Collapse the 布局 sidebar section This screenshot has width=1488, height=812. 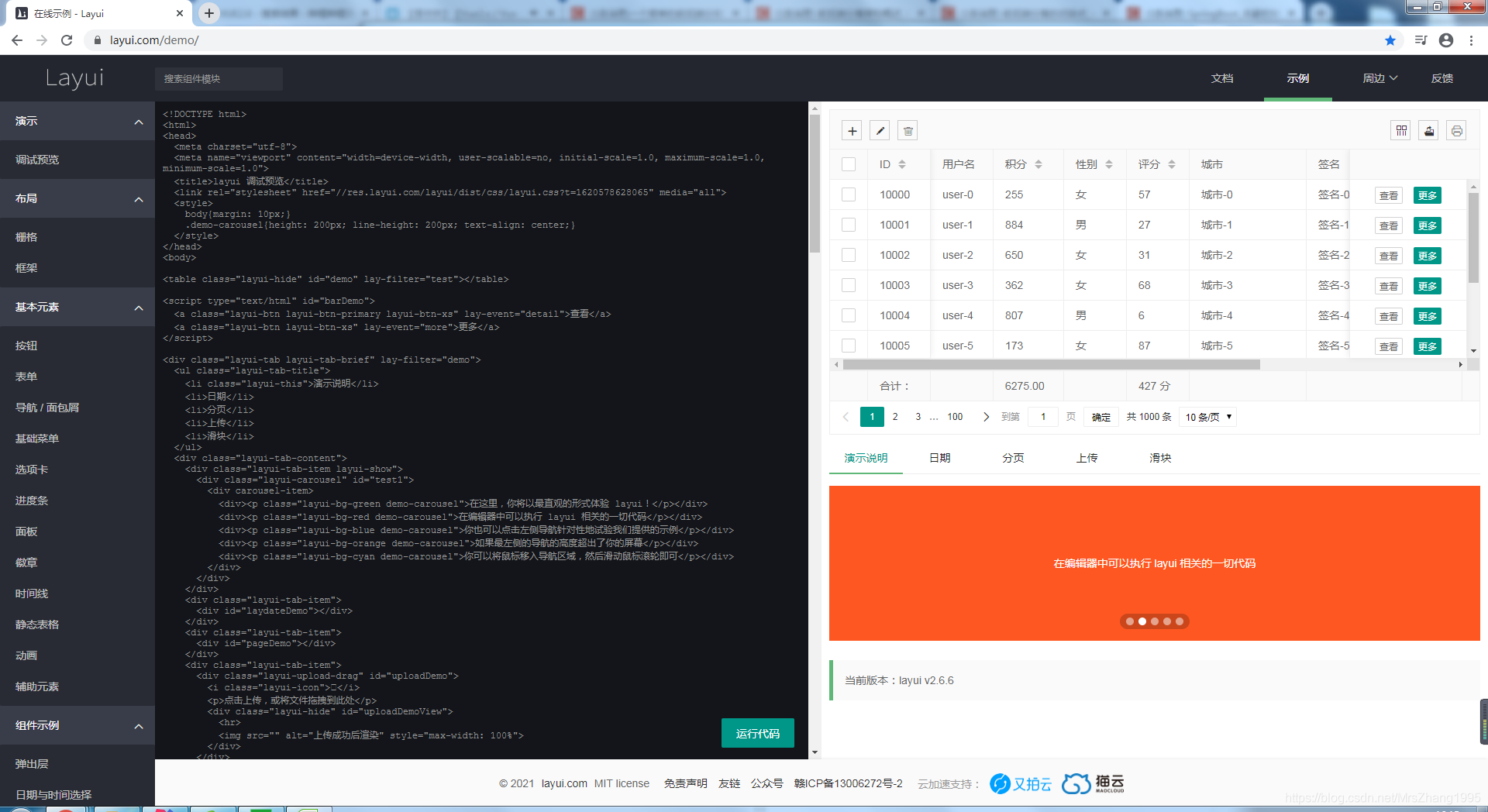[x=77, y=198]
